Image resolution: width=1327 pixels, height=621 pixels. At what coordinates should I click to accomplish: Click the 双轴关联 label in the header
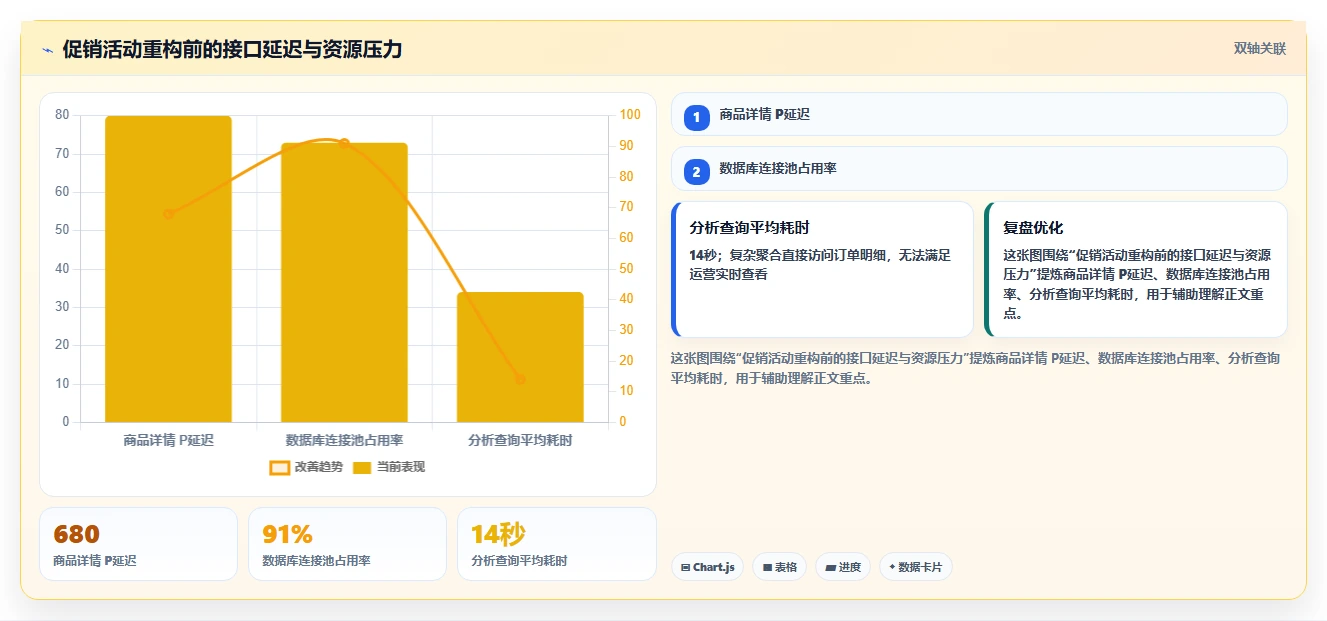pos(1260,48)
